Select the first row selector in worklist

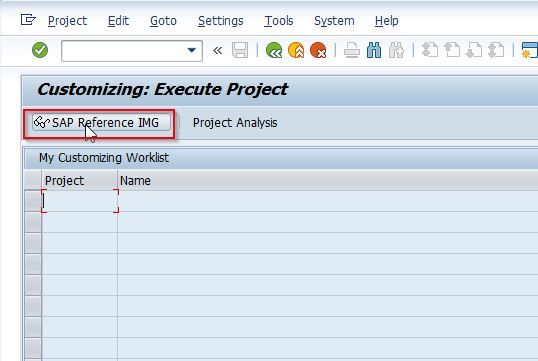click(33, 201)
